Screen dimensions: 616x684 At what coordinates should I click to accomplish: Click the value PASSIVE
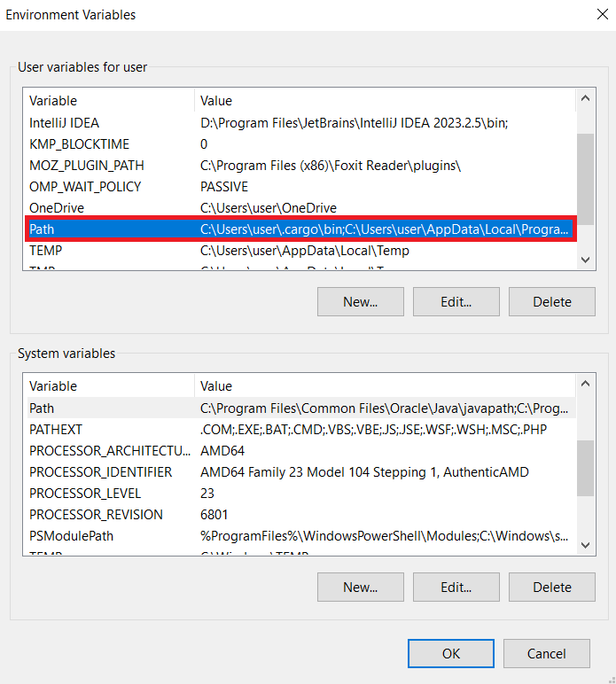[x=224, y=187]
